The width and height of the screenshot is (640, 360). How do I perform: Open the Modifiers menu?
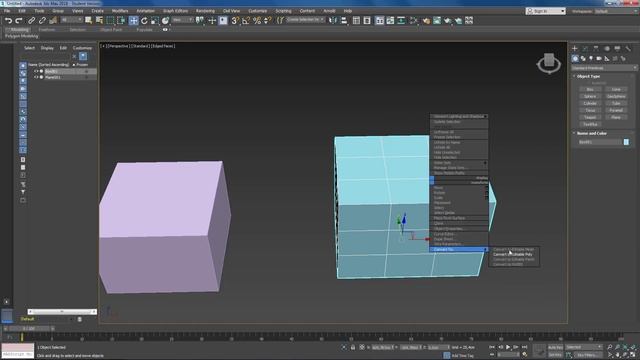point(120,11)
